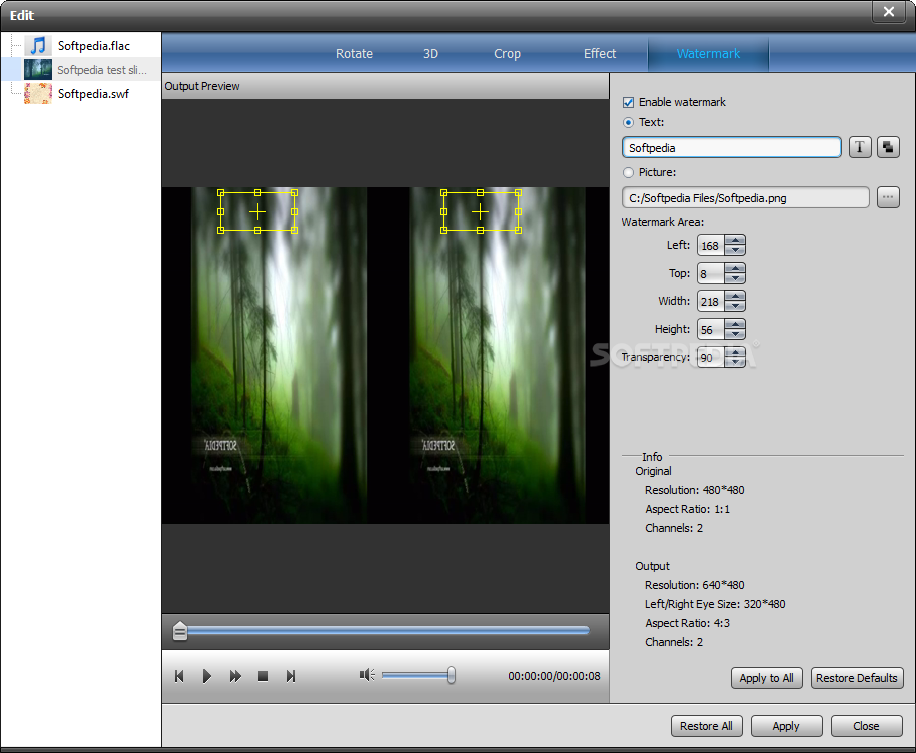
Task: Increase the Height value
Action: (735, 324)
